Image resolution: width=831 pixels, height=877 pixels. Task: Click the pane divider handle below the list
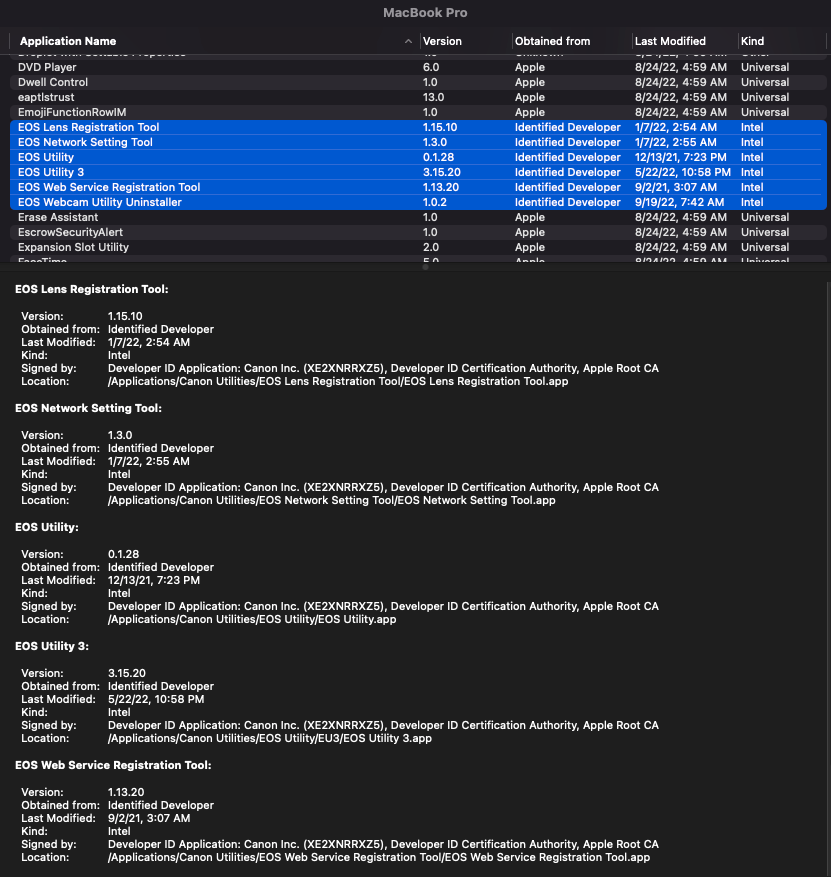coord(424,267)
